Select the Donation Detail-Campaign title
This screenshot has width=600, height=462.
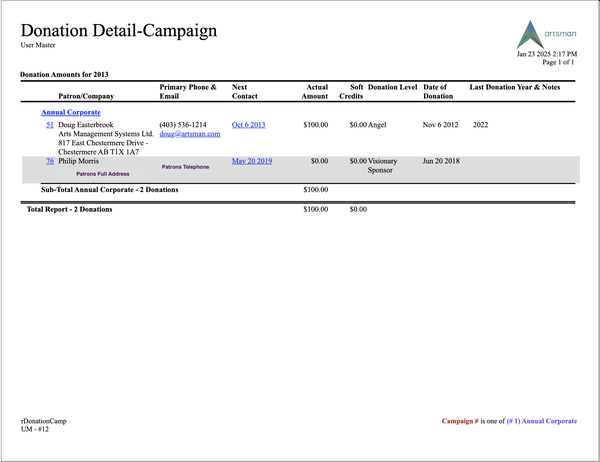tap(119, 30)
